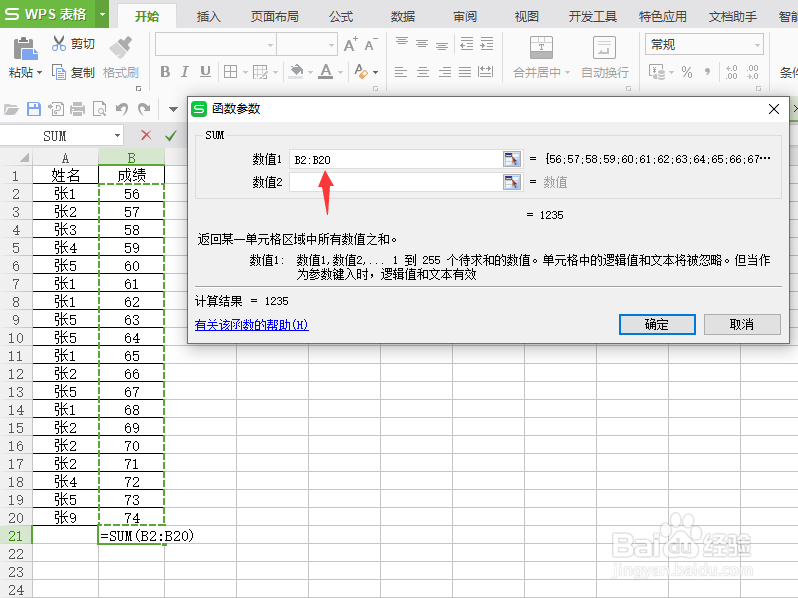Screen dimensions: 798x598
Task: Click the clear formatting eraser icon
Action: click(361, 72)
